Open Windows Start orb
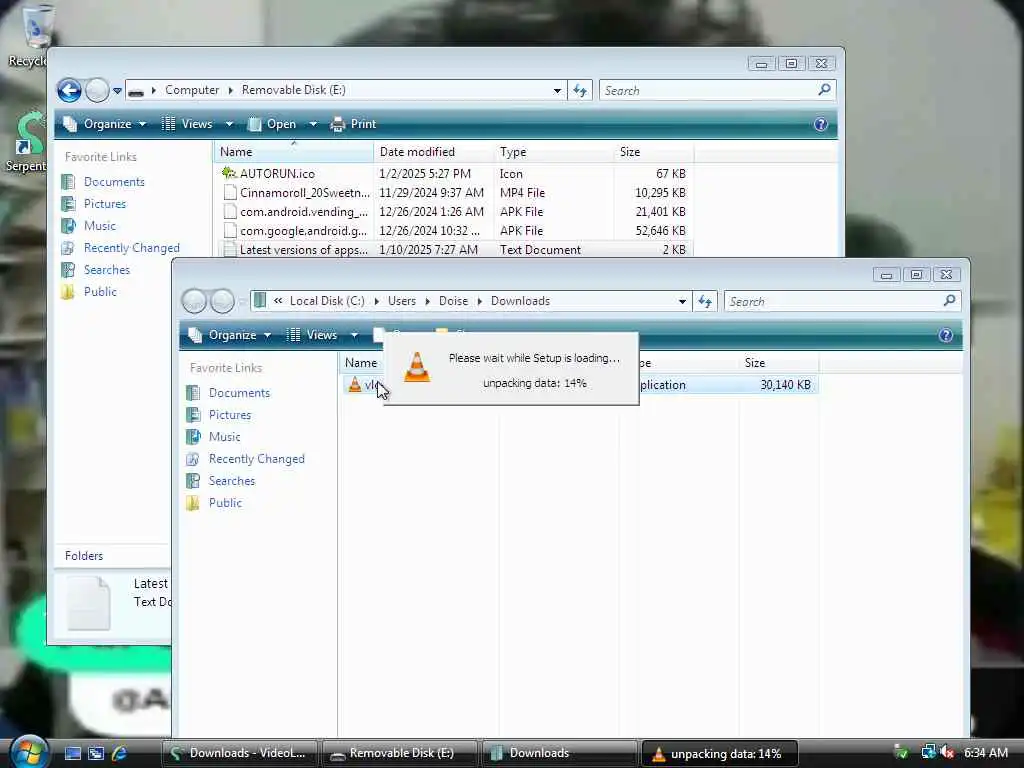1024x768 pixels. 29,751
